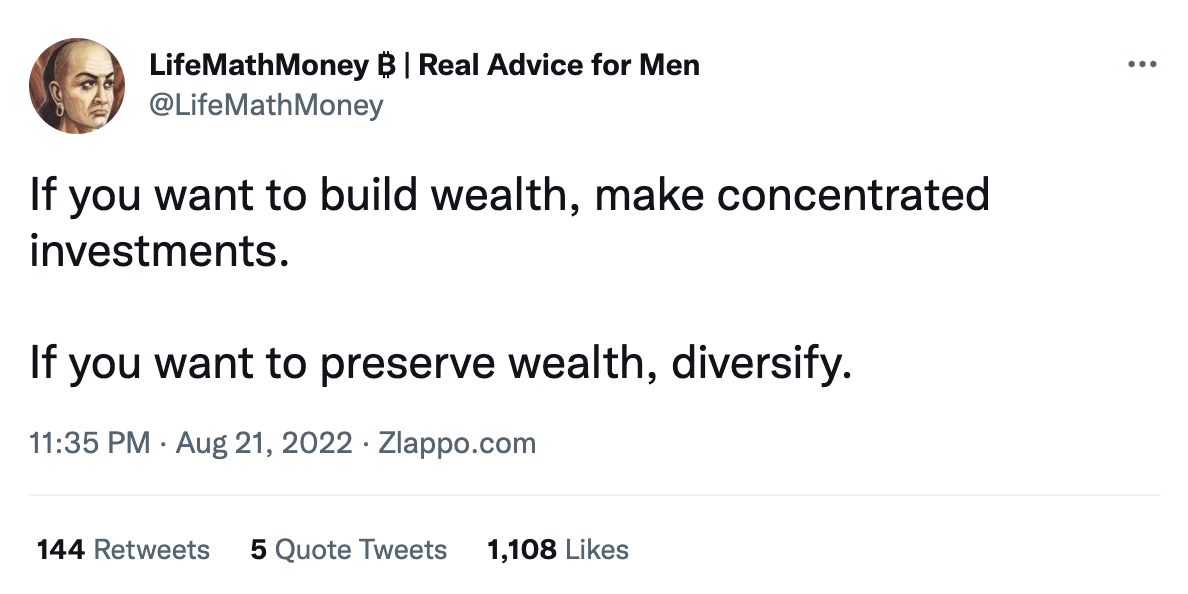Click the word "Likes" label

tap(597, 549)
